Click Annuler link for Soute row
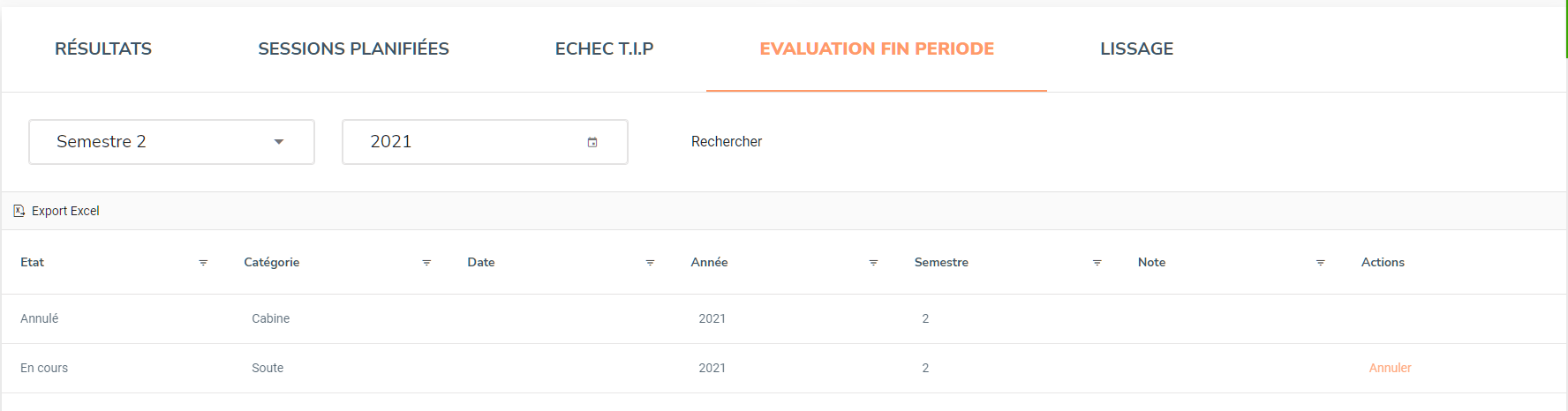This screenshot has height=411, width=1568. coord(1390,368)
